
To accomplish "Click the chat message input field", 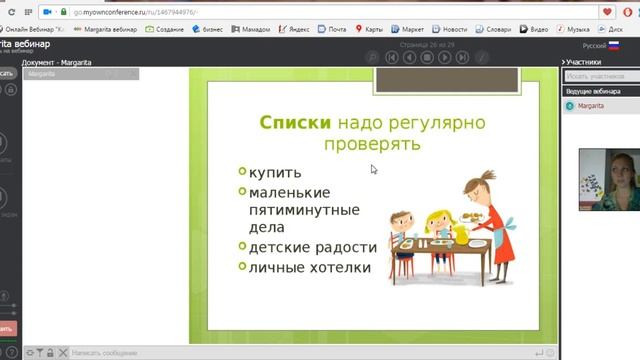I will [301, 353].
